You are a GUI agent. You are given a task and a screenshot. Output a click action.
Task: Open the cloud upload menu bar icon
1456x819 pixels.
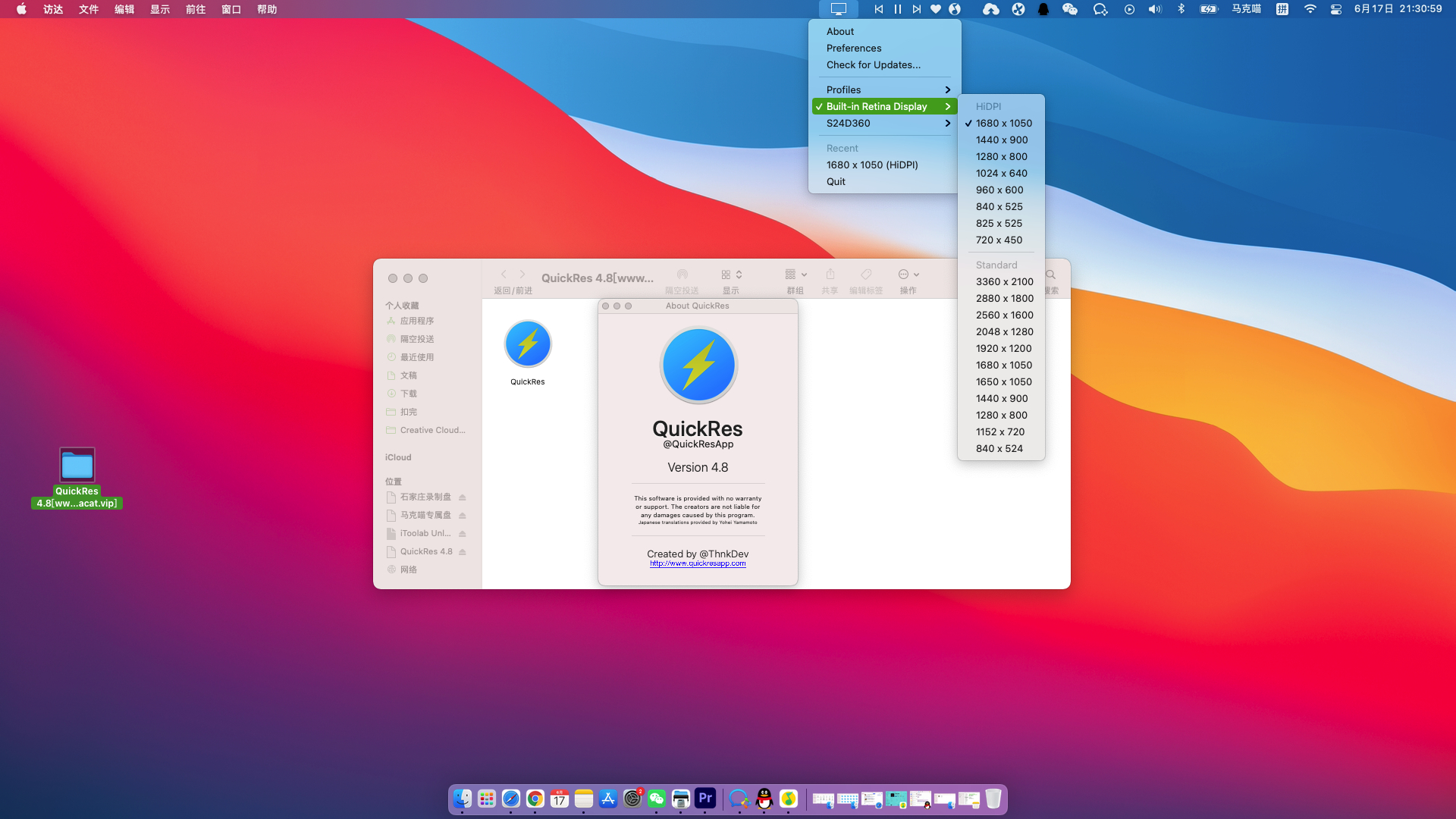990,9
